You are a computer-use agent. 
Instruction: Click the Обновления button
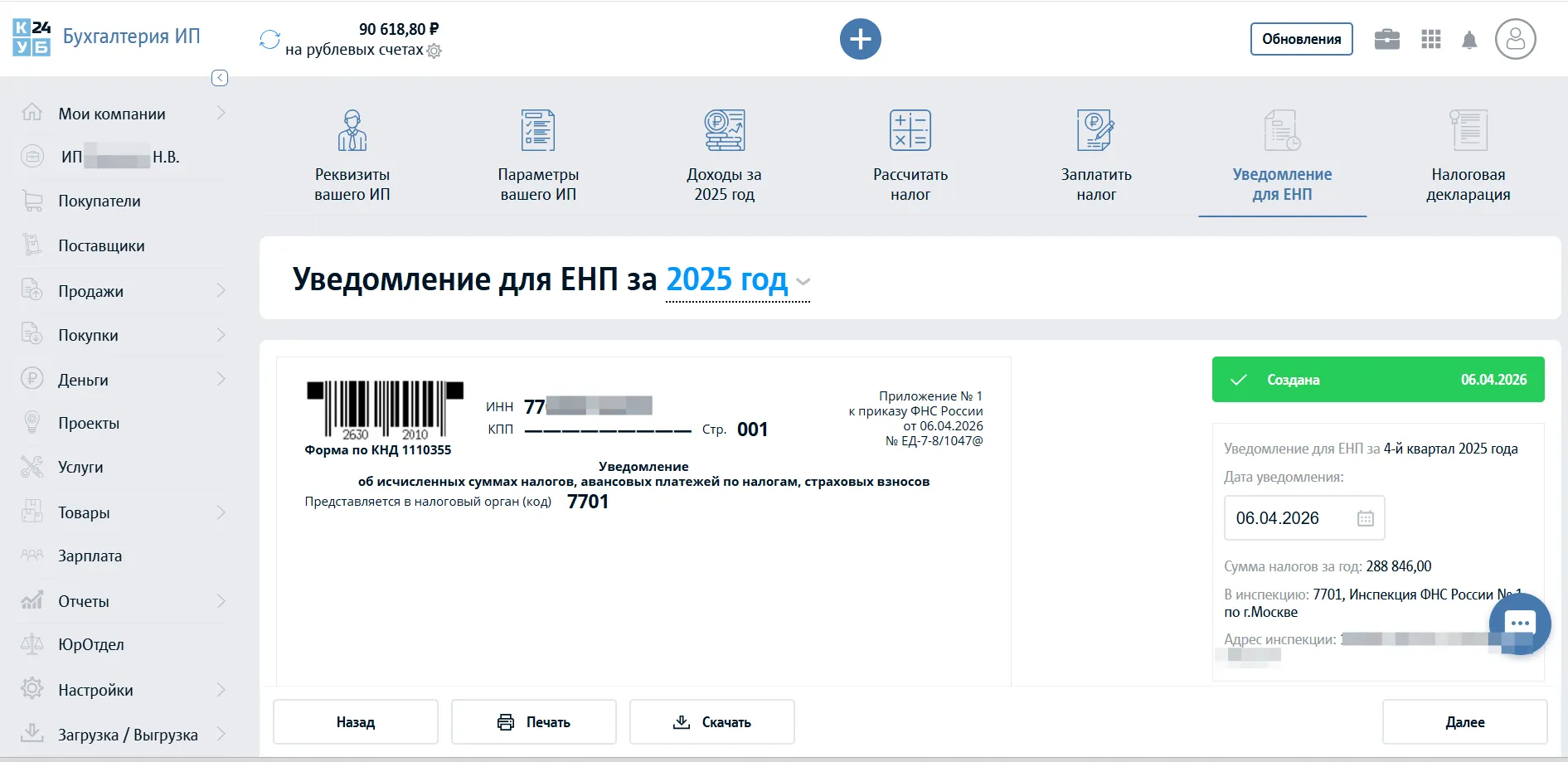point(1300,38)
